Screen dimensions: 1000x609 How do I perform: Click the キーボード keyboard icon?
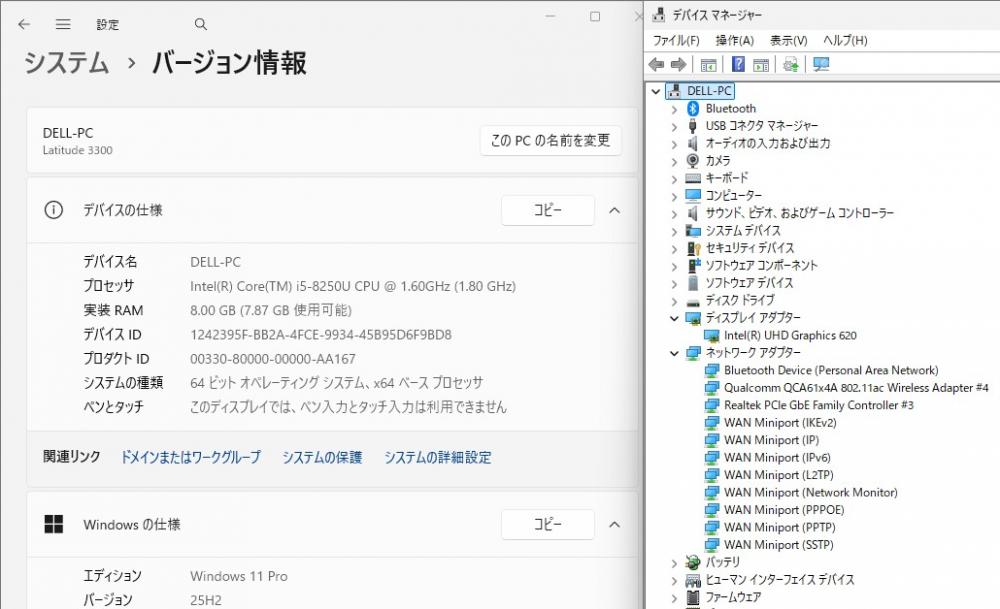[x=693, y=178]
